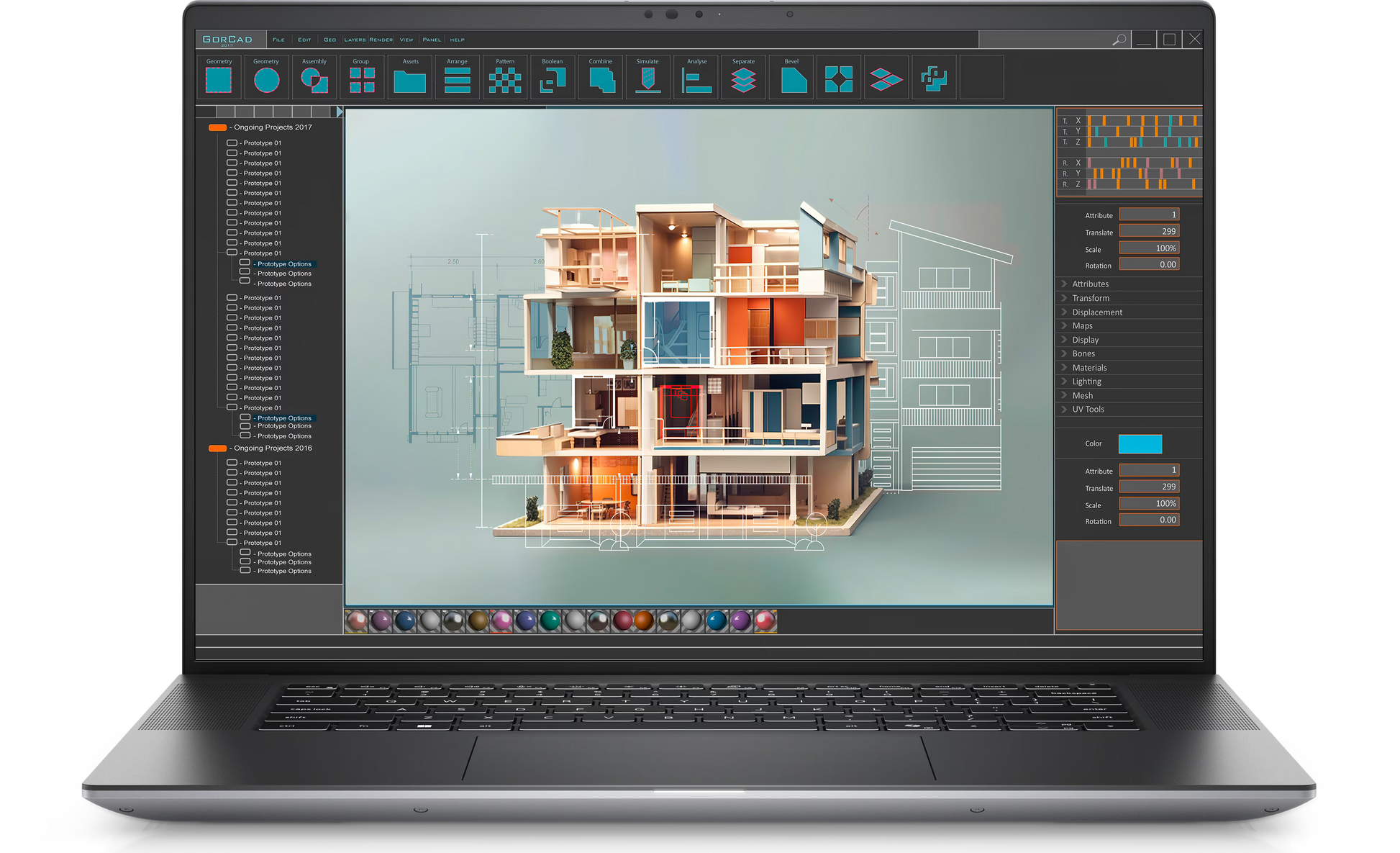Collapse Ongoing Projects 2016 tree group

[x=217, y=448]
